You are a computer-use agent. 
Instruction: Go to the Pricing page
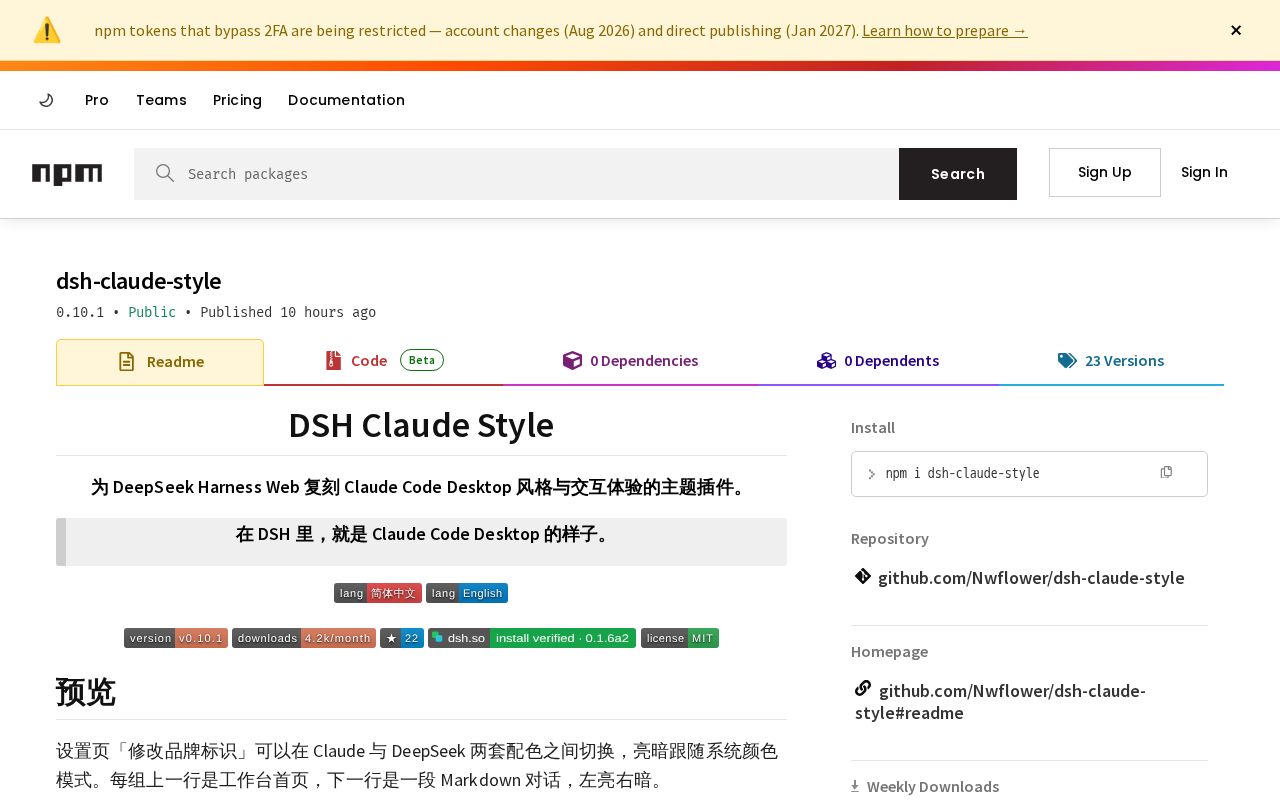tap(237, 100)
